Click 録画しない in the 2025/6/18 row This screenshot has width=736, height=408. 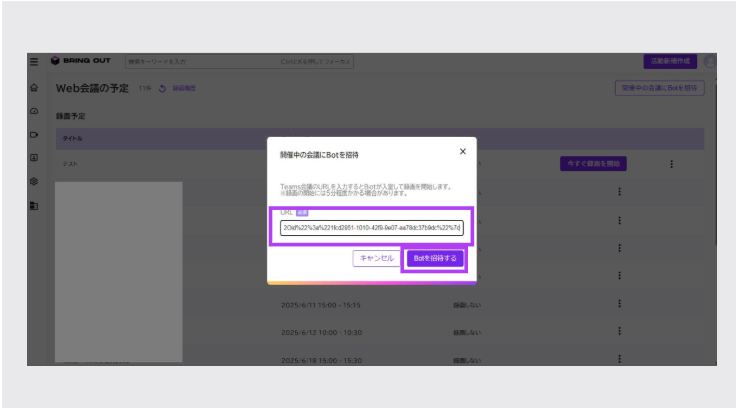tap(467, 361)
